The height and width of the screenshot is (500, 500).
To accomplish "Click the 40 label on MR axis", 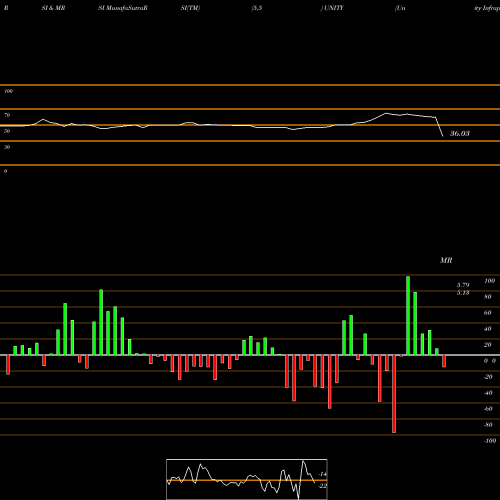I will click(488, 329).
